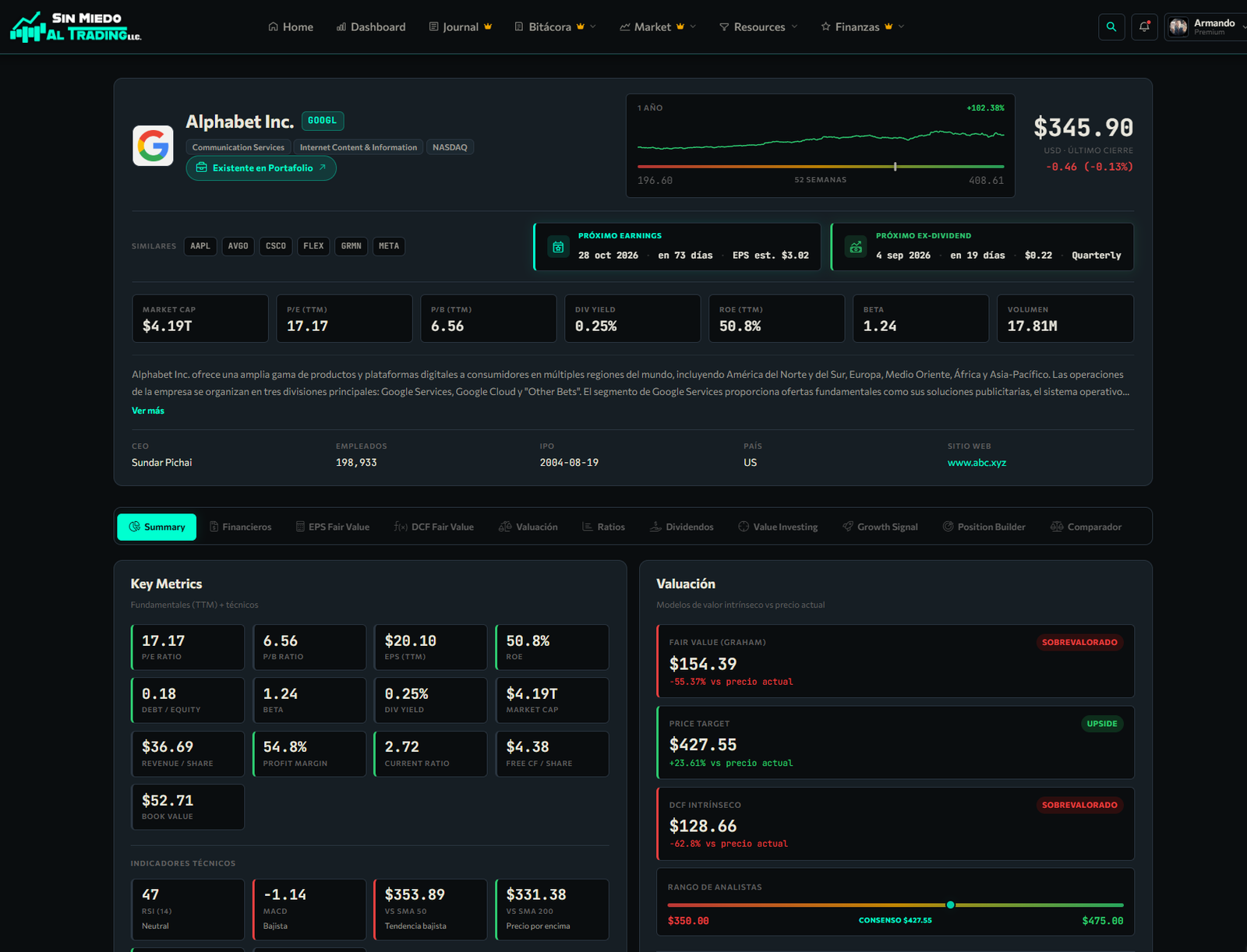Click the Position Builder target icon
This screenshot has height=952, width=1247.
pyautogui.click(x=948, y=527)
